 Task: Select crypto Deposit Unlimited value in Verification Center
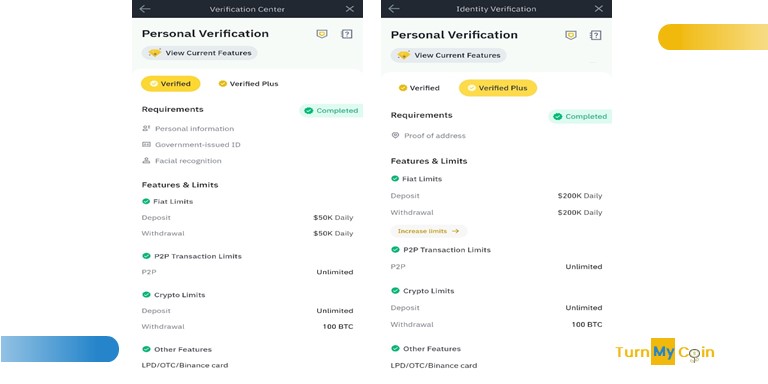click(x=335, y=311)
